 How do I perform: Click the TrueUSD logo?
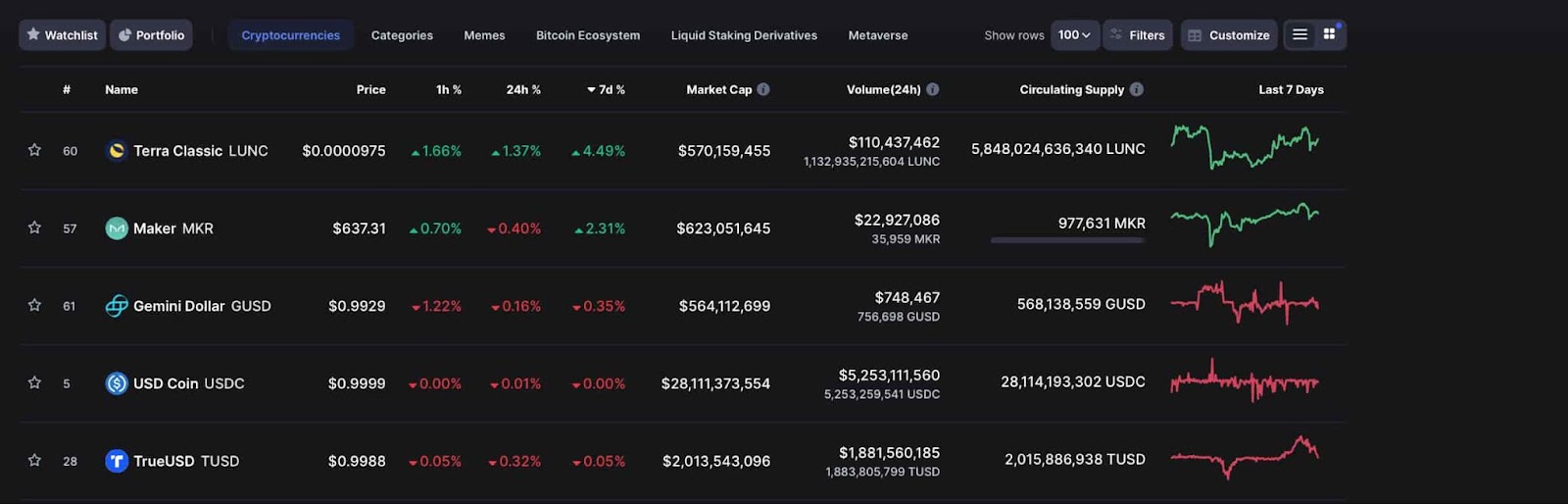117,460
